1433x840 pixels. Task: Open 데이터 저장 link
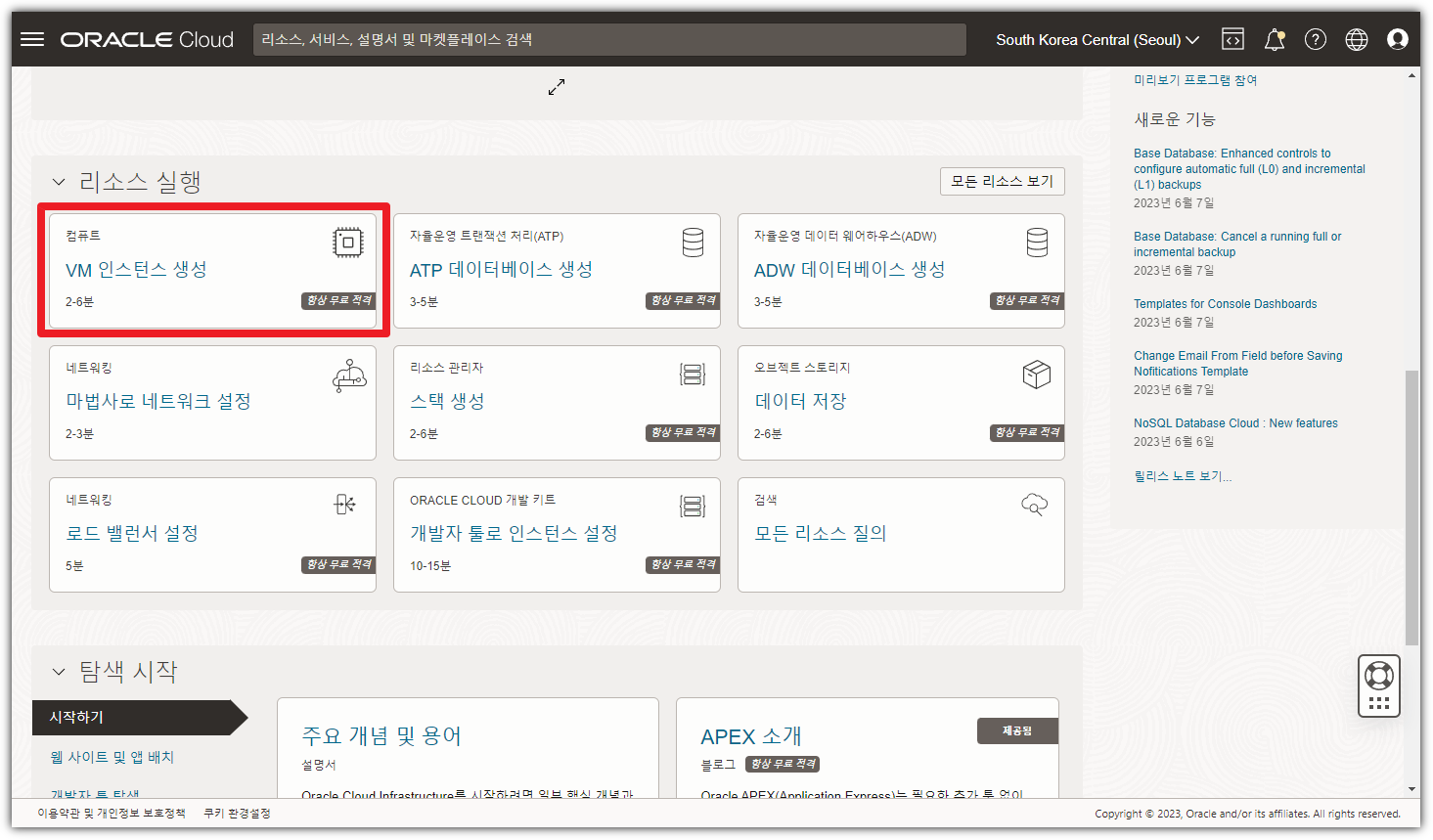pos(800,401)
